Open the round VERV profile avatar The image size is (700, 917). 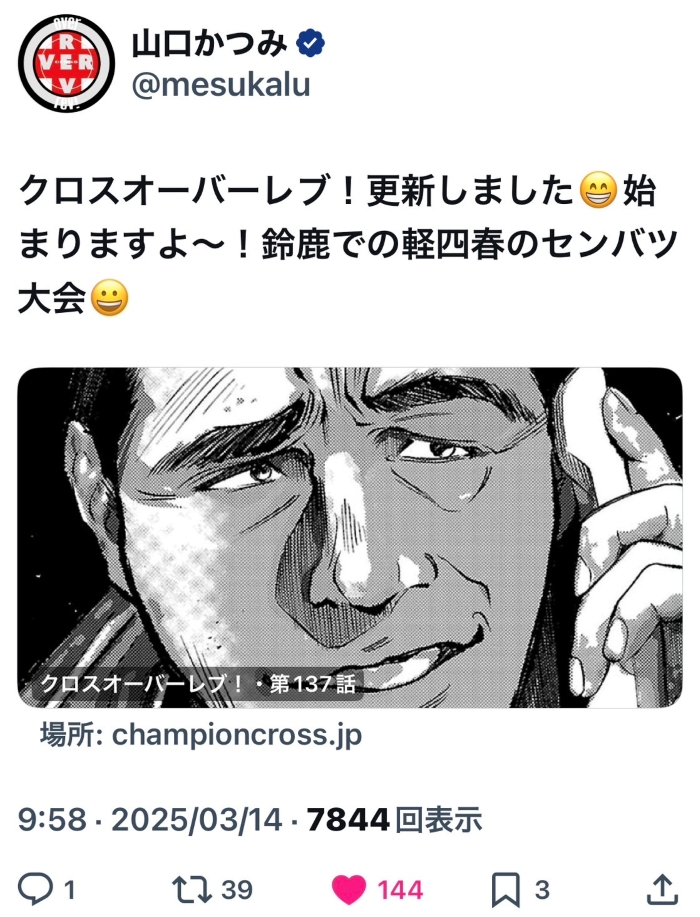coord(65,64)
